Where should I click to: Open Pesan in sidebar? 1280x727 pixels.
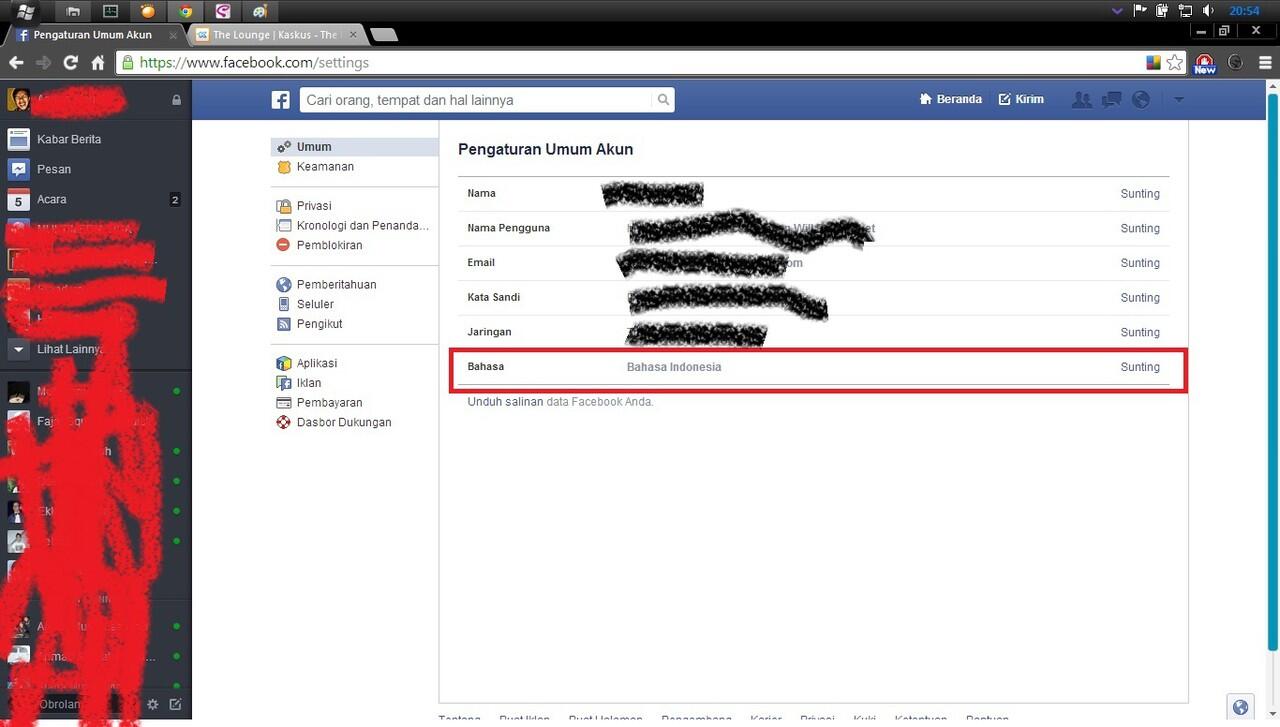[95, 169]
